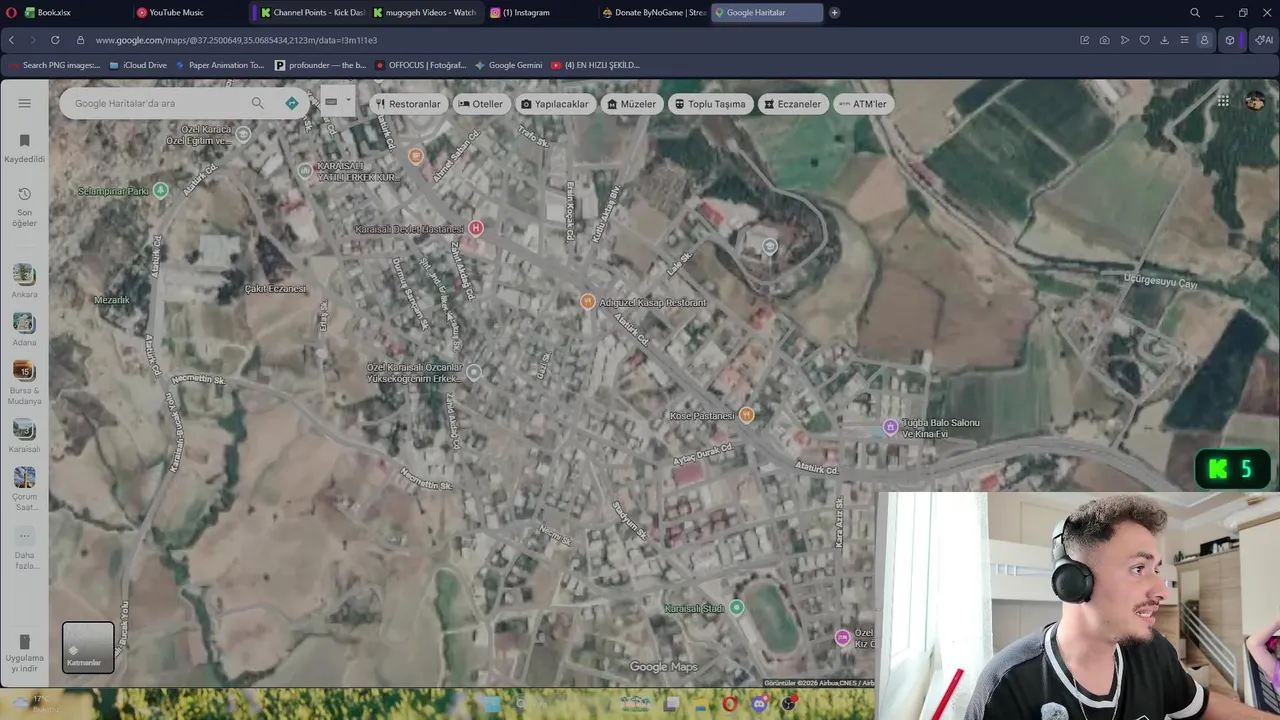The width and height of the screenshot is (1280, 720).
Task: Take snapshot with camera icon in address bar
Action: [1104, 40]
